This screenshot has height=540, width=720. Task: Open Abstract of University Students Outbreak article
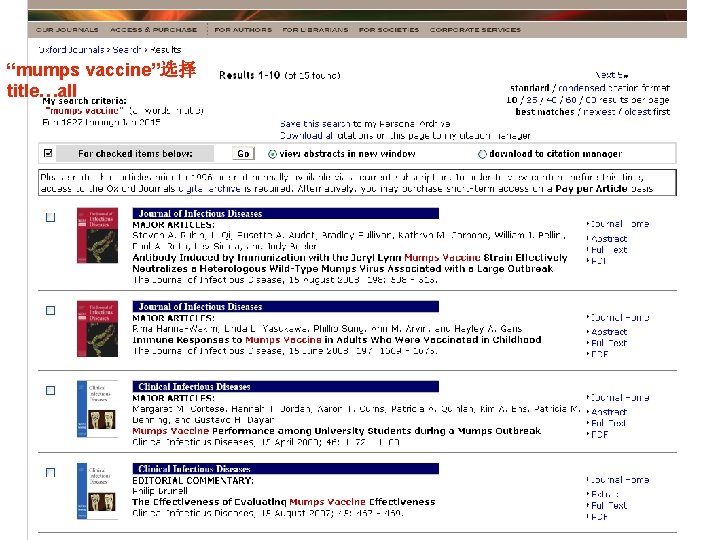[x=609, y=412]
